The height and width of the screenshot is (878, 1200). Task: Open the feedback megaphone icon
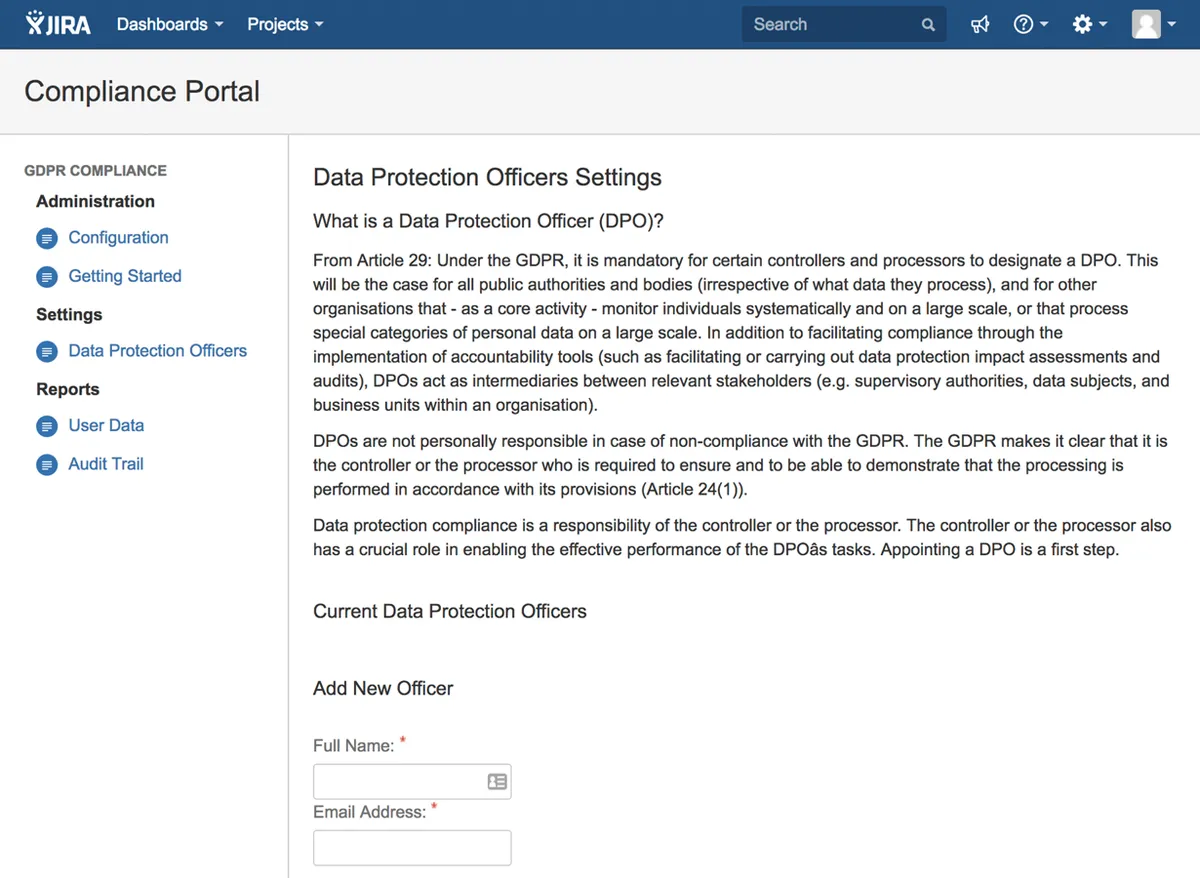point(980,24)
